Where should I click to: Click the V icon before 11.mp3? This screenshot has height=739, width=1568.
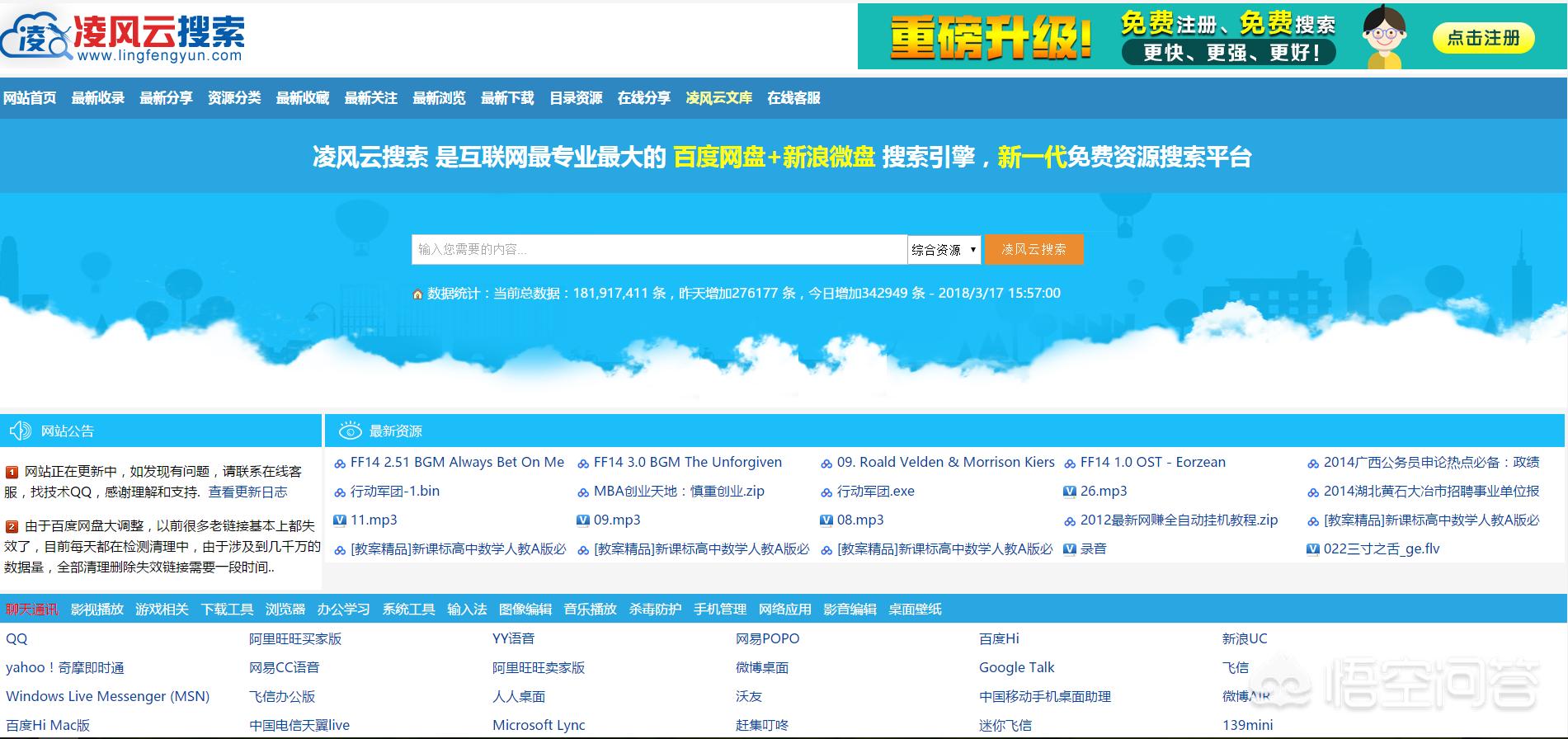[339, 520]
